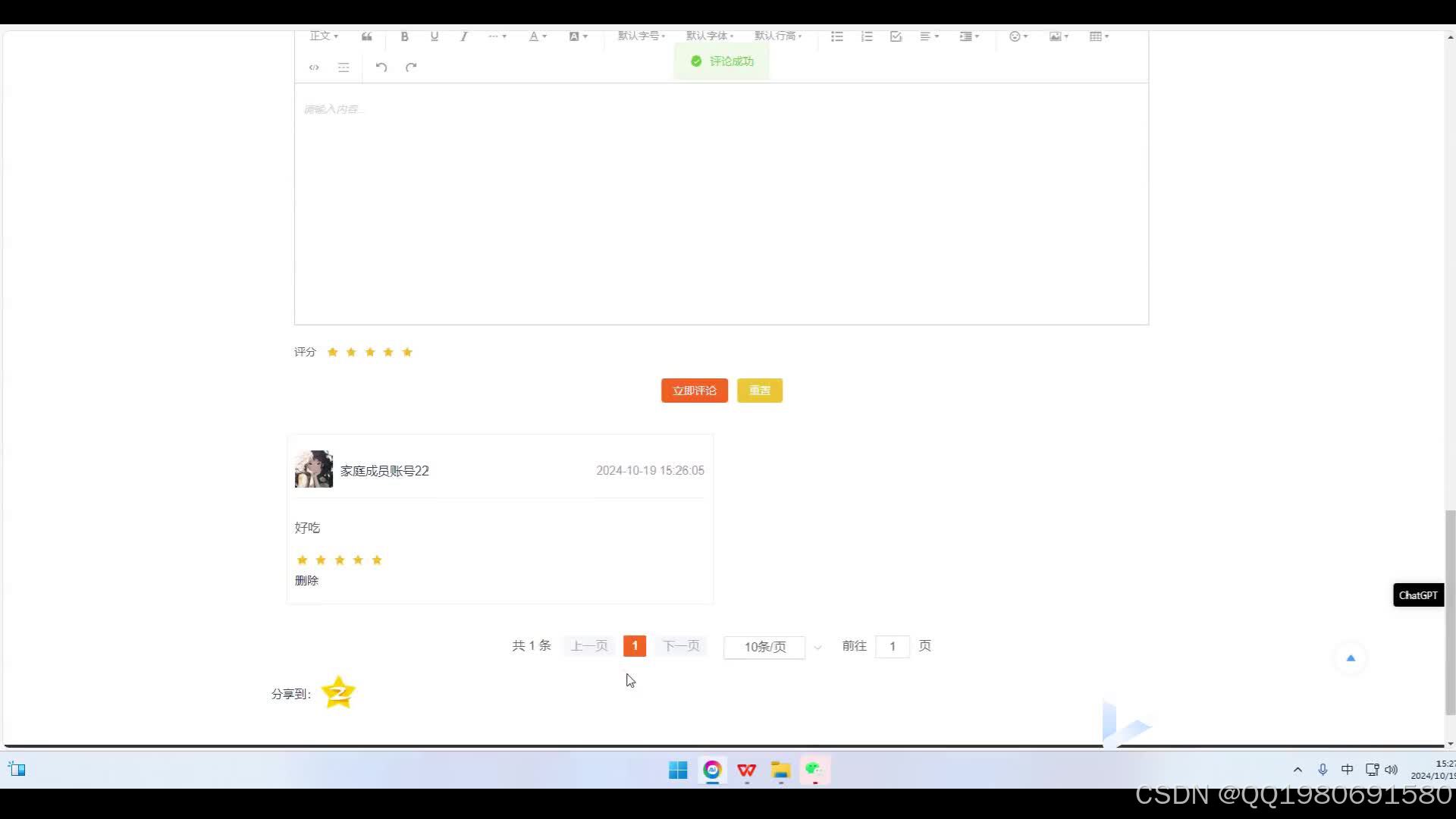Toggle the todo checkbox list icon

coord(896,36)
